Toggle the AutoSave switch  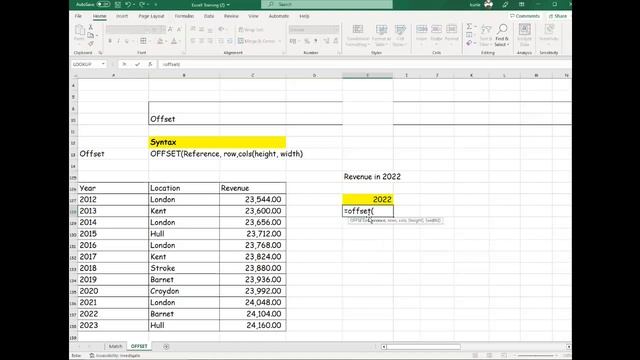(103, 4)
